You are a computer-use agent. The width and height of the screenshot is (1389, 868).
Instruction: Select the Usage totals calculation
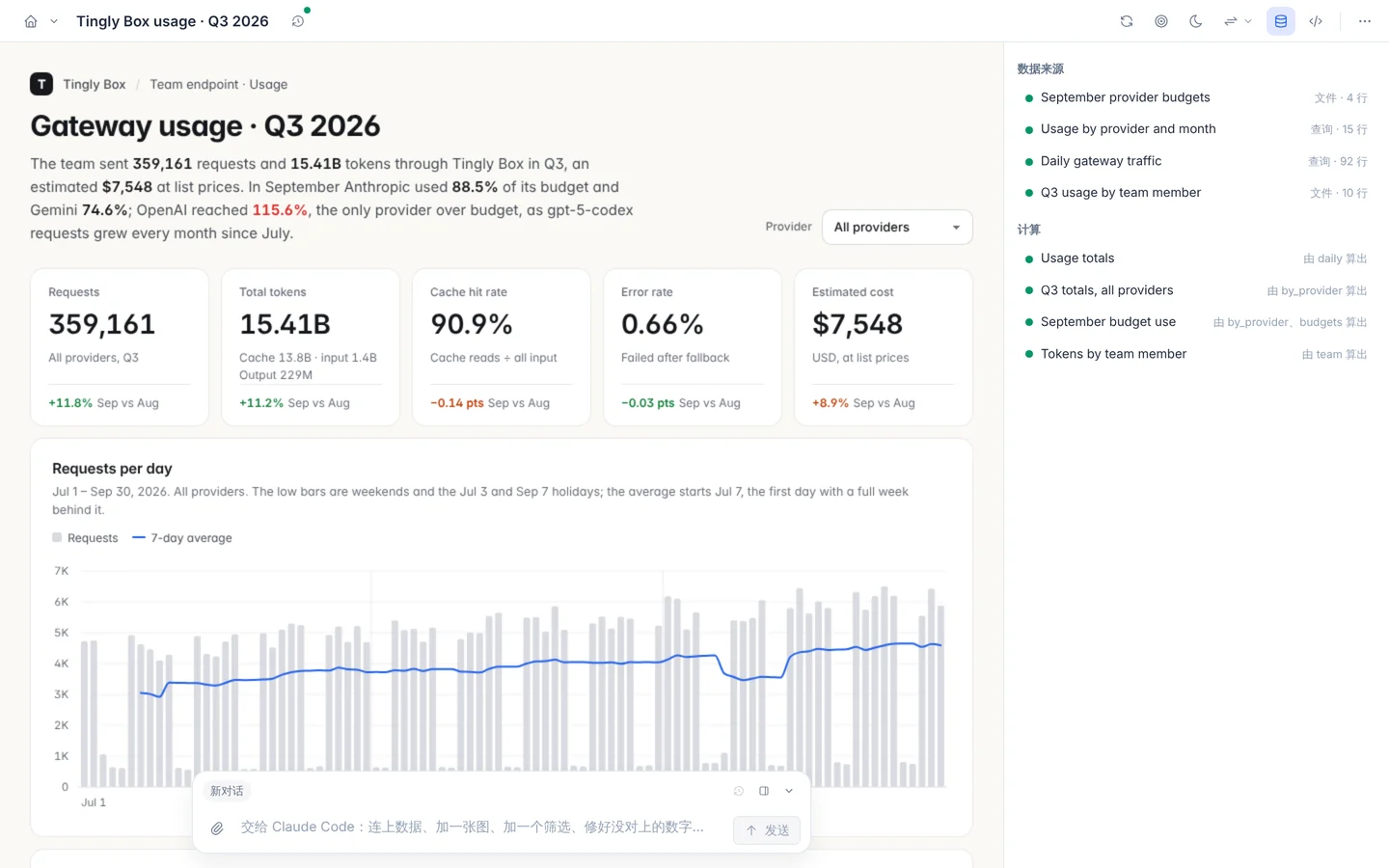coord(1195,258)
